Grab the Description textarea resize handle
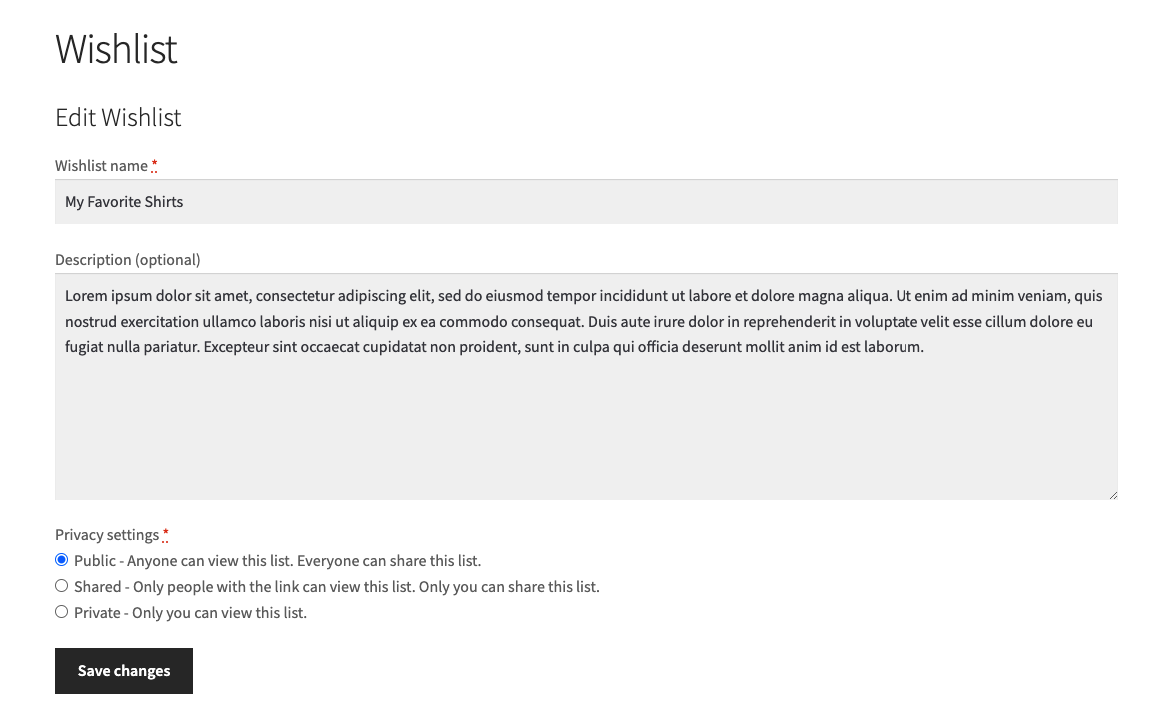This screenshot has width=1176, height=725. 1112,494
